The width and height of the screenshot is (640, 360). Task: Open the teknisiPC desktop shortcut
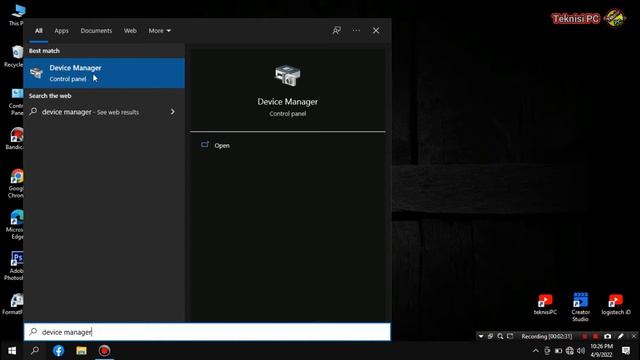tap(545, 304)
